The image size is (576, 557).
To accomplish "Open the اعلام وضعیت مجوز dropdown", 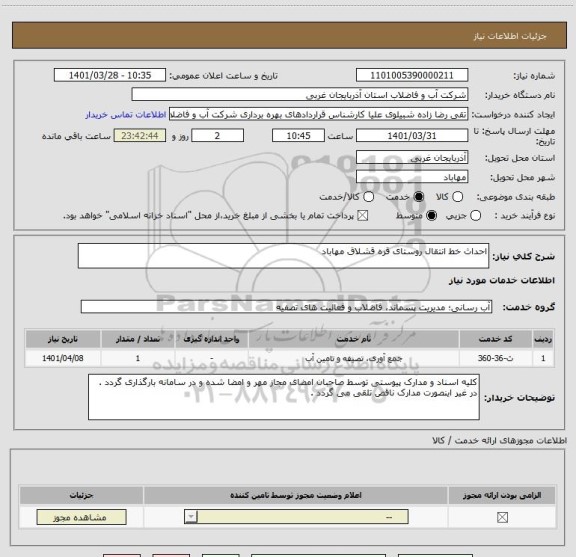I will click(x=296, y=517).
